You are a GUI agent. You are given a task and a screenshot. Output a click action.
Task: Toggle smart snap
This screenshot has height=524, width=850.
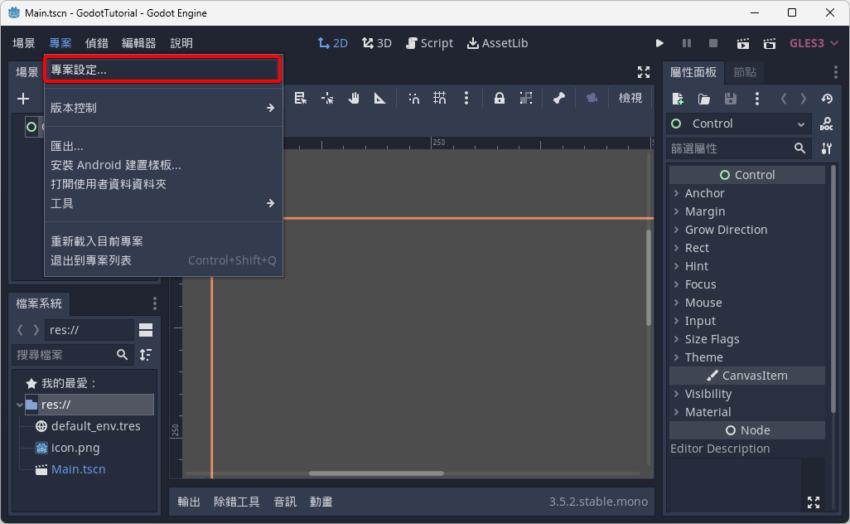click(x=414, y=98)
